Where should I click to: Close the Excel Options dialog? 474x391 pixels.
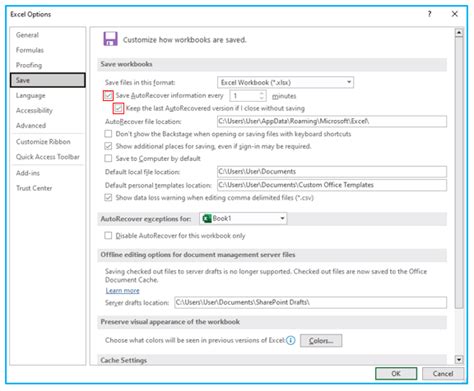[455, 14]
